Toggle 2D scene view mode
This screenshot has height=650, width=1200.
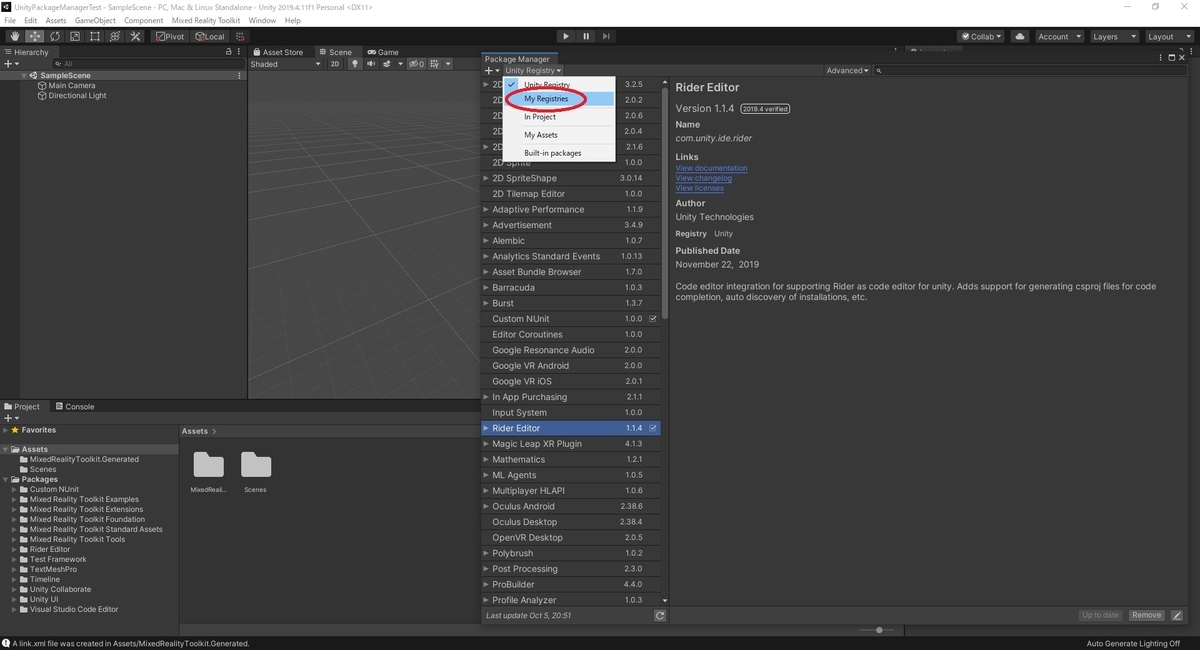pyautogui.click(x=336, y=64)
